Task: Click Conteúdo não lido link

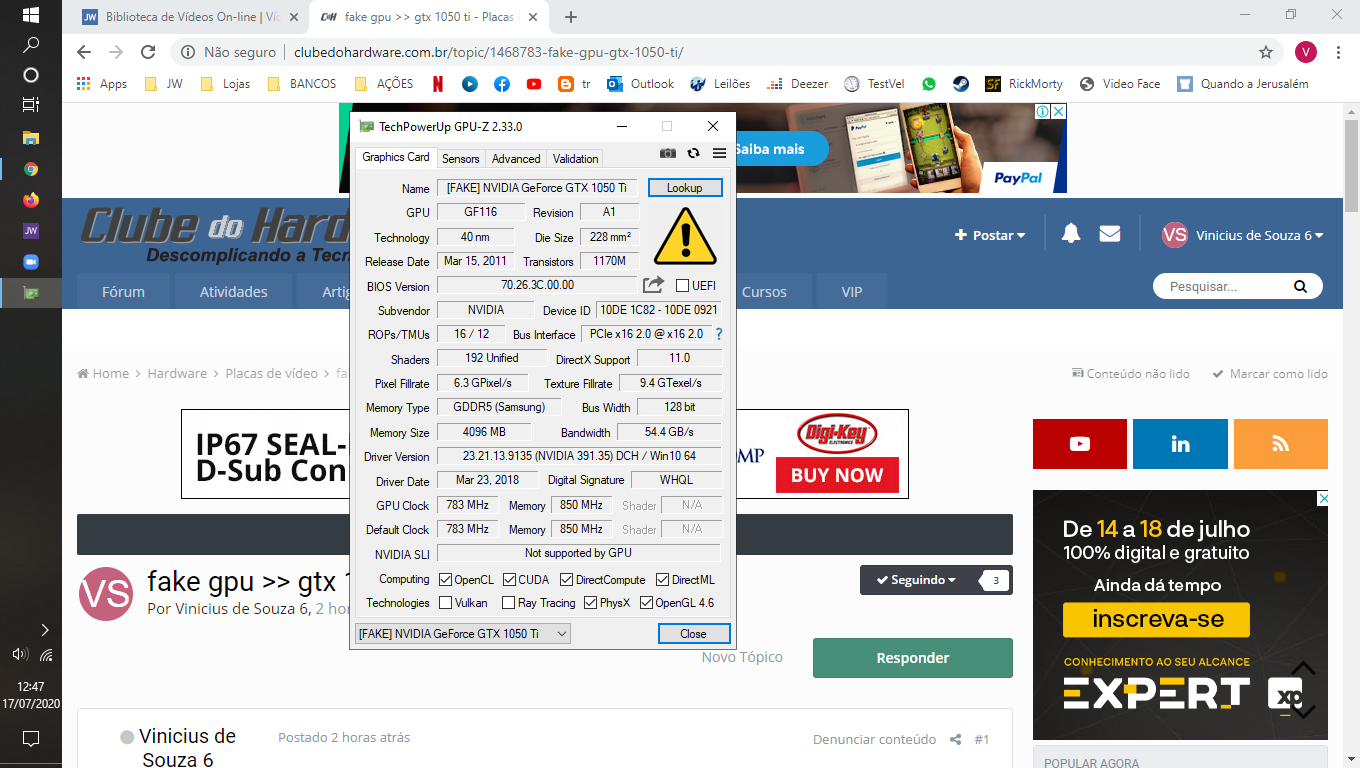Action: click(1131, 373)
